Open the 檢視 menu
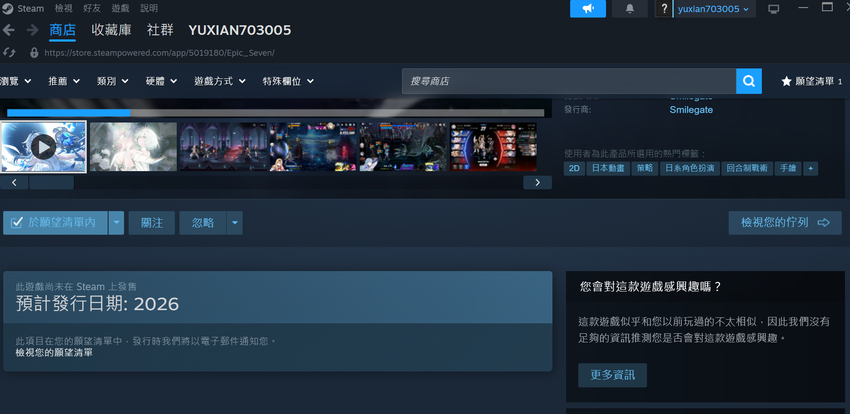This screenshot has height=414, width=850. pyautogui.click(x=63, y=9)
